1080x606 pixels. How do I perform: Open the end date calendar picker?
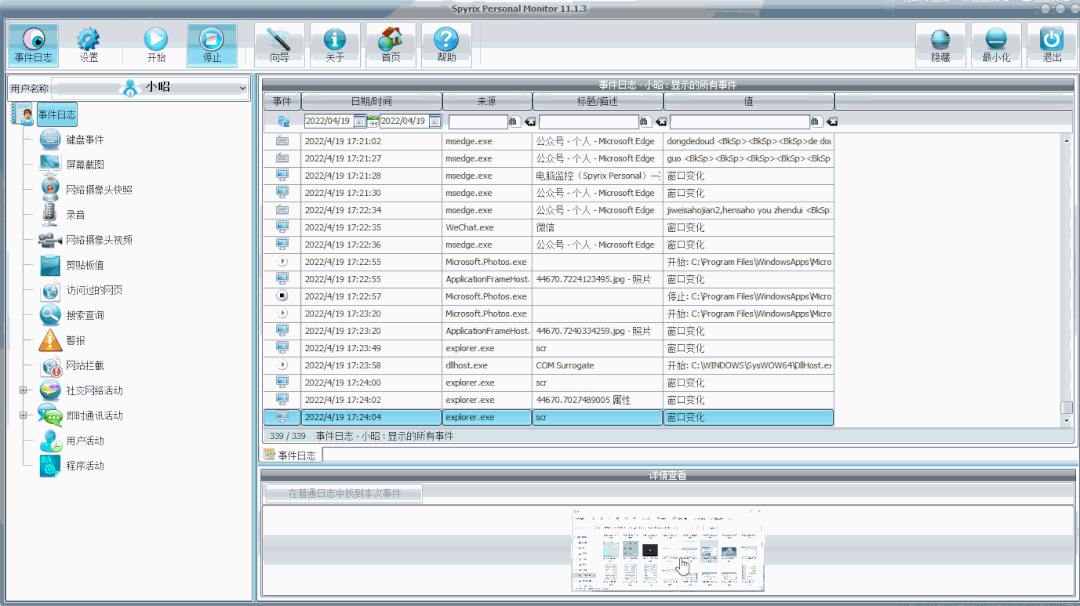[x=435, y=122]
